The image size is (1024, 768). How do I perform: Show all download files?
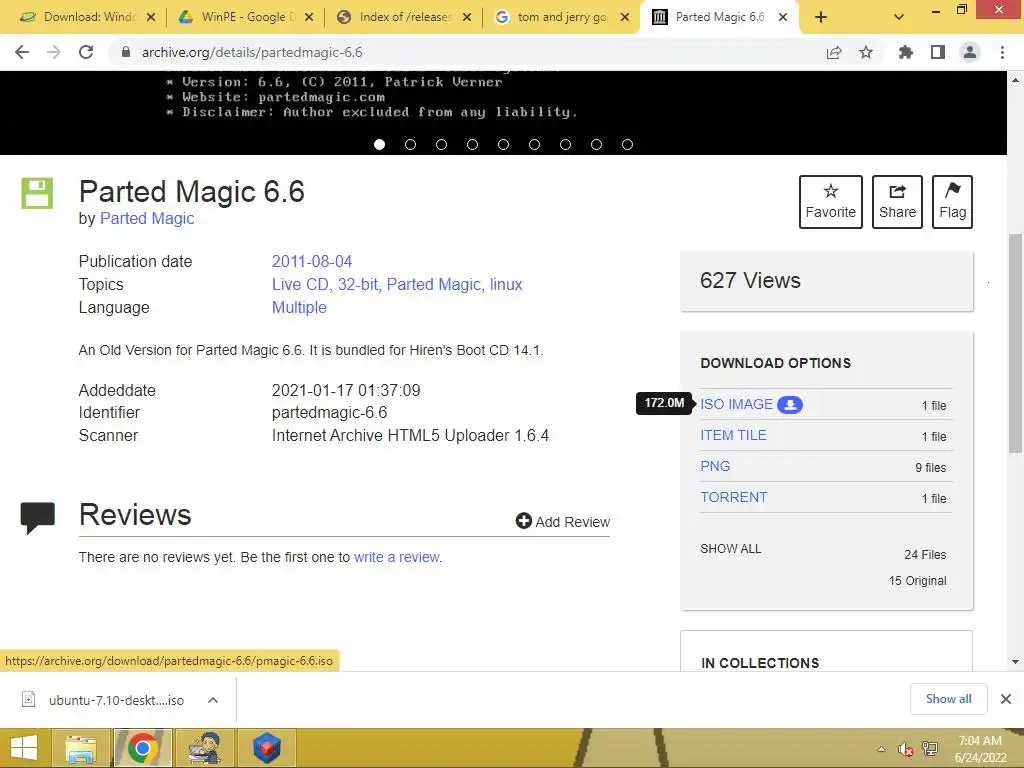coord(731,549)
